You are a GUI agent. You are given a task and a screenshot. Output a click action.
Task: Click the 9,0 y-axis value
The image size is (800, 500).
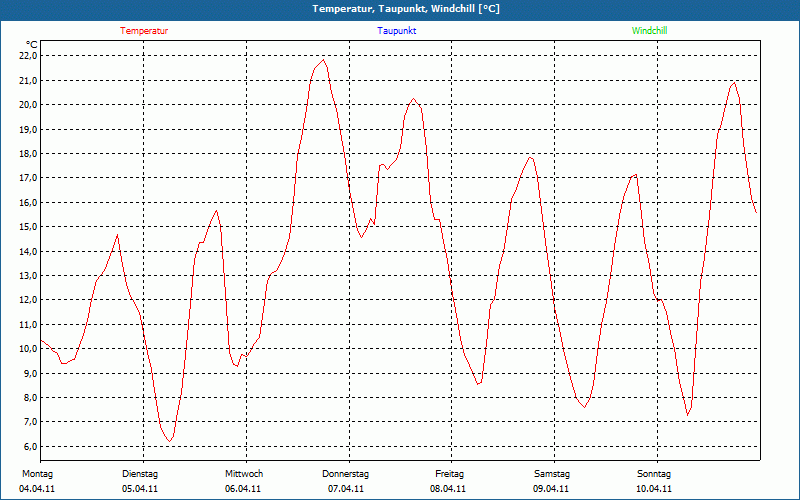pyautogui.click(x=30, y=373)
